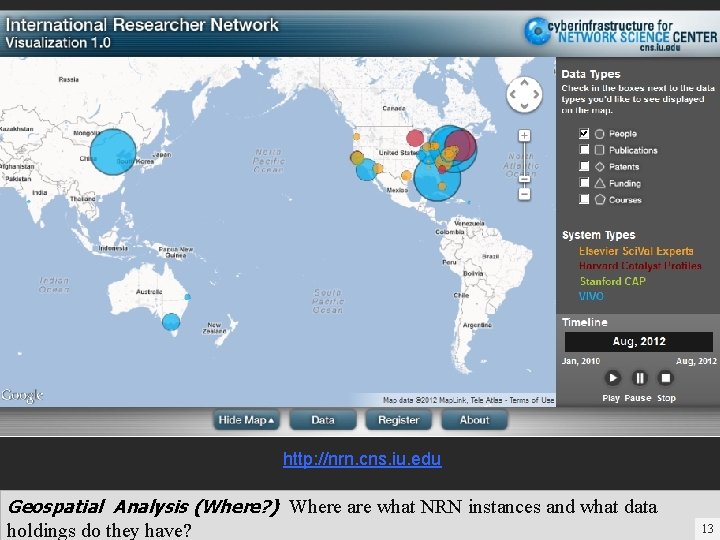Click the Cyberinfrastructure for Network Science Center logo
720x540 pixels.
[620, 34]
